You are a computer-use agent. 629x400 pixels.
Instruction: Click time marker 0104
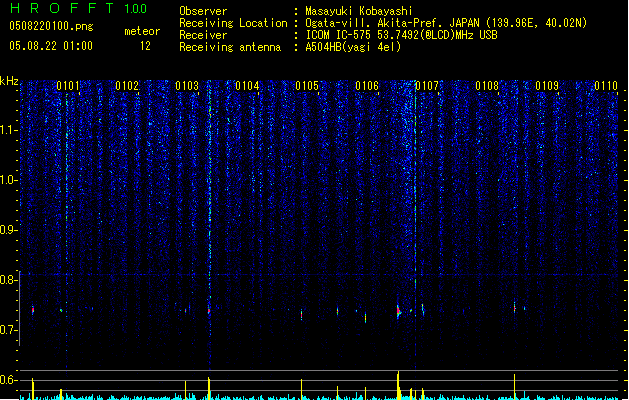pyautogui.click(x=247, y=86)
